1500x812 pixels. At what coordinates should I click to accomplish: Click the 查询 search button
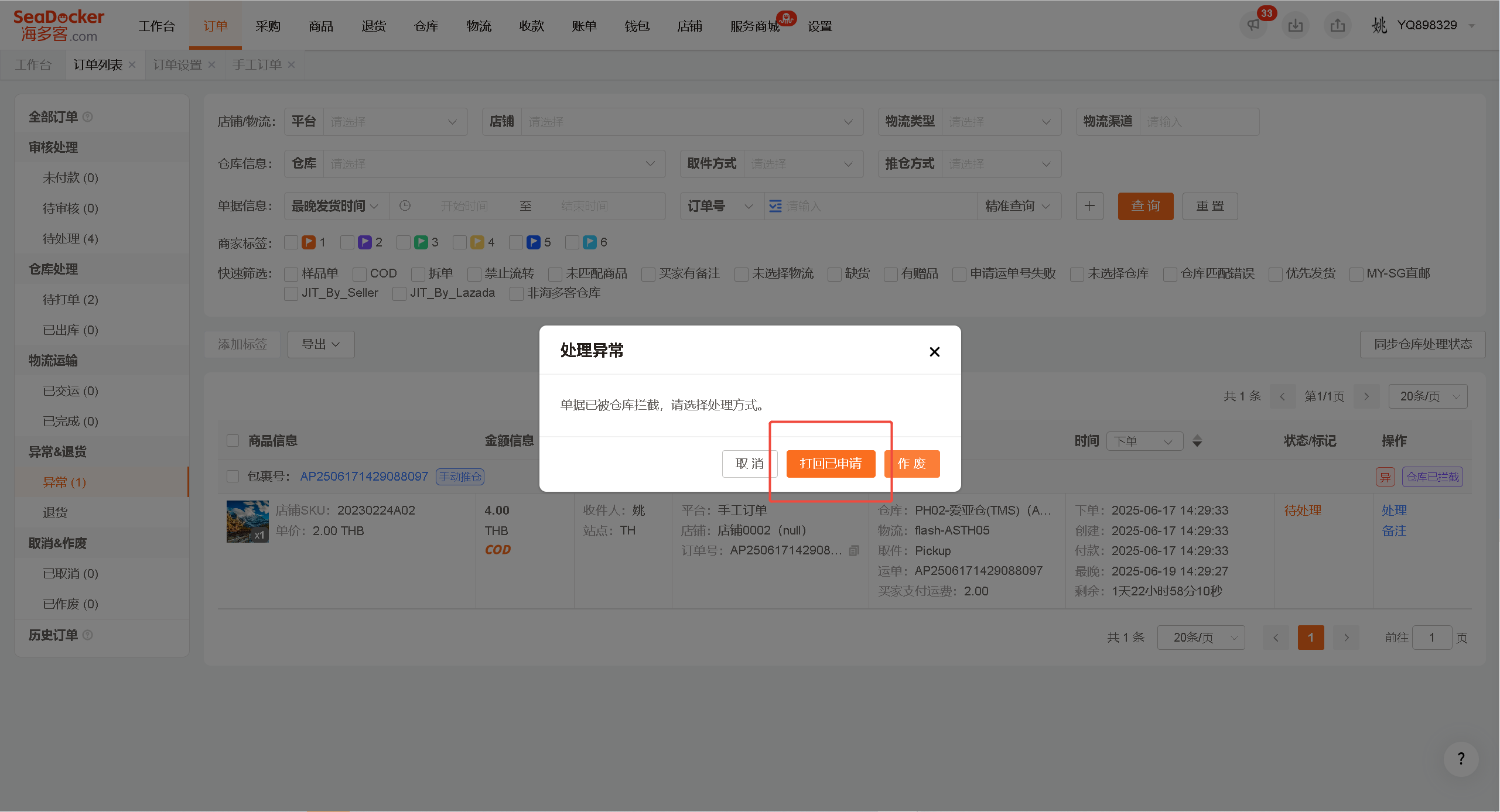coord(1146,206)
